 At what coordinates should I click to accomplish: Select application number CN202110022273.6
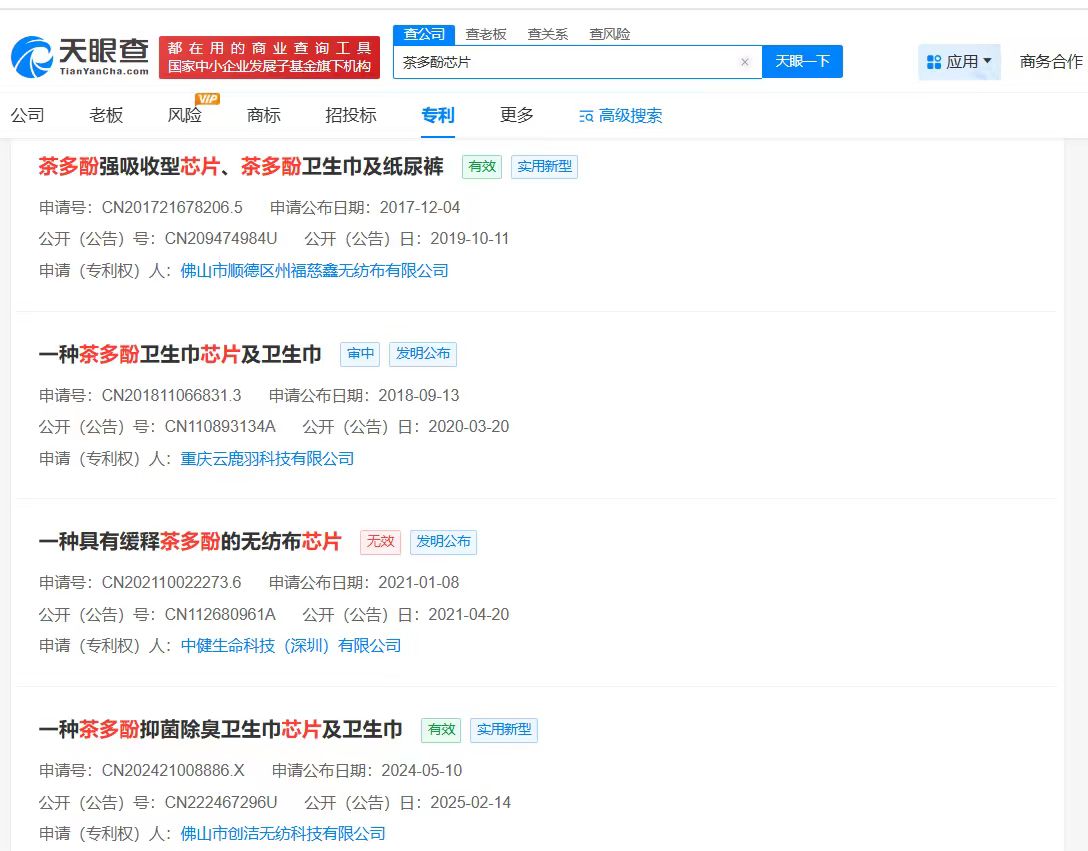(x=171, y=582)
